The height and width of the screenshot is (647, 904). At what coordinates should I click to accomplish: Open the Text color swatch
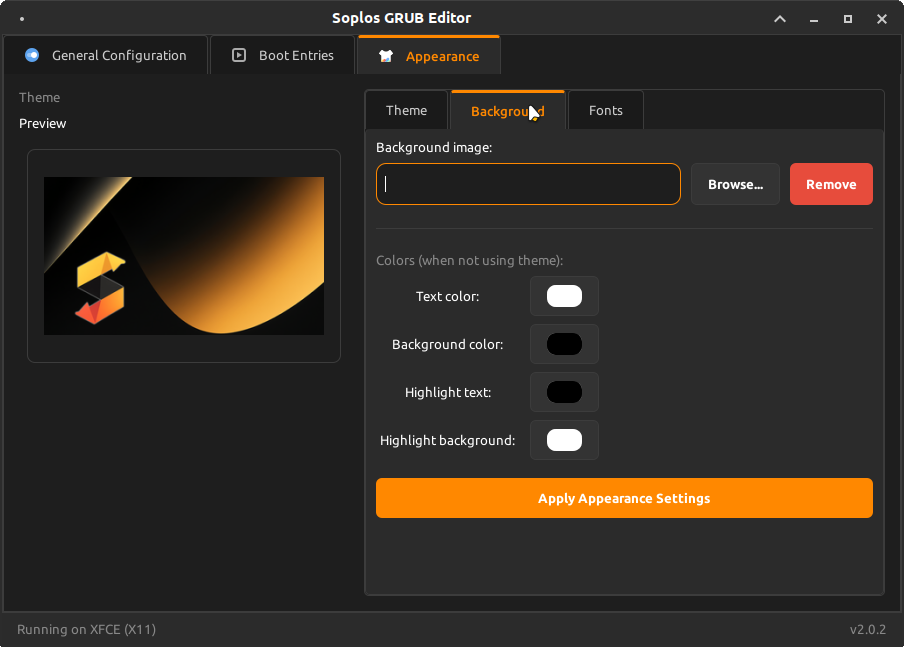tap(564, 296)
